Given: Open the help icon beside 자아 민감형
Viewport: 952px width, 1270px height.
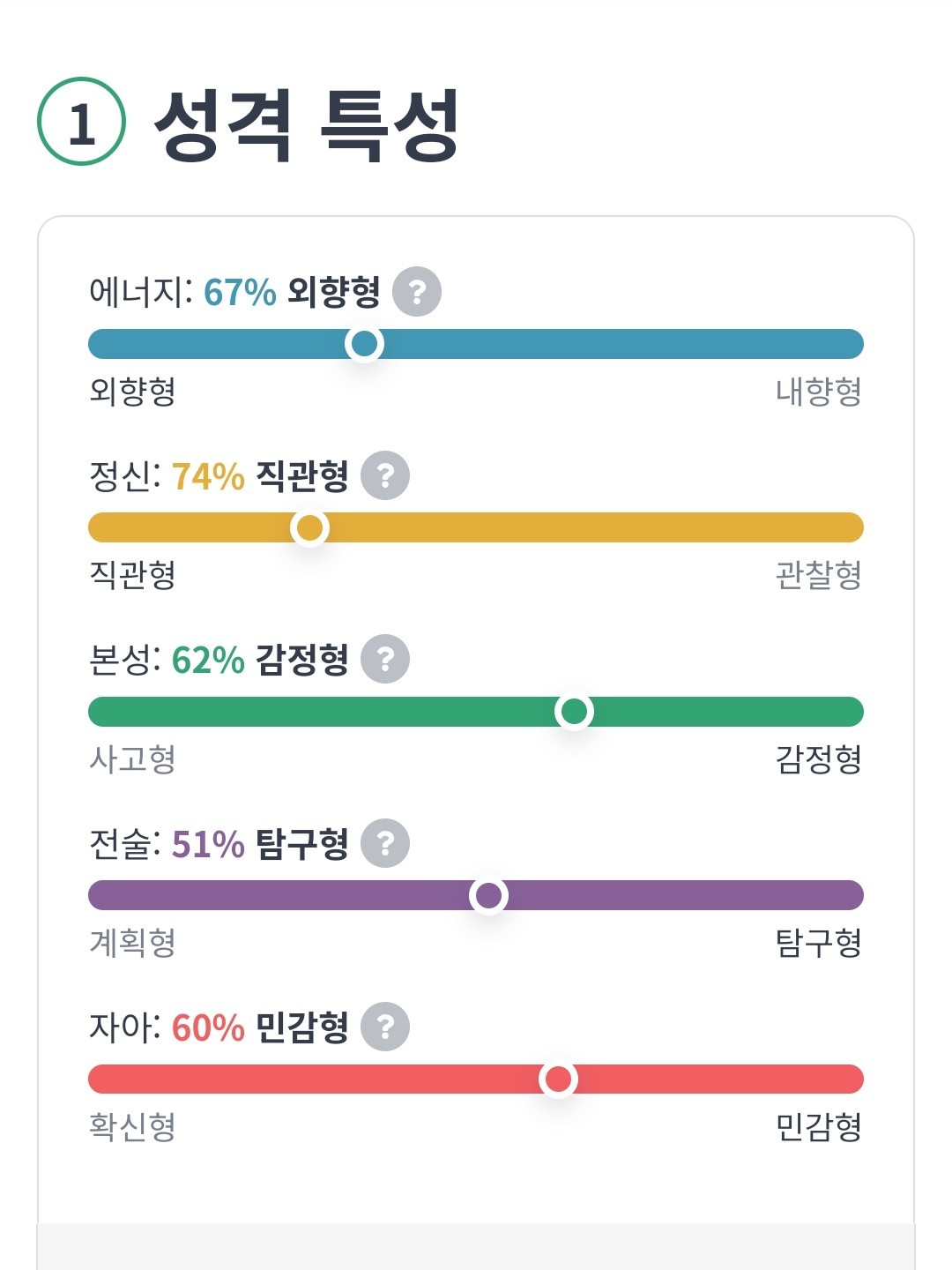Looking at the screenshot, I should click(x=385, y=1027).
